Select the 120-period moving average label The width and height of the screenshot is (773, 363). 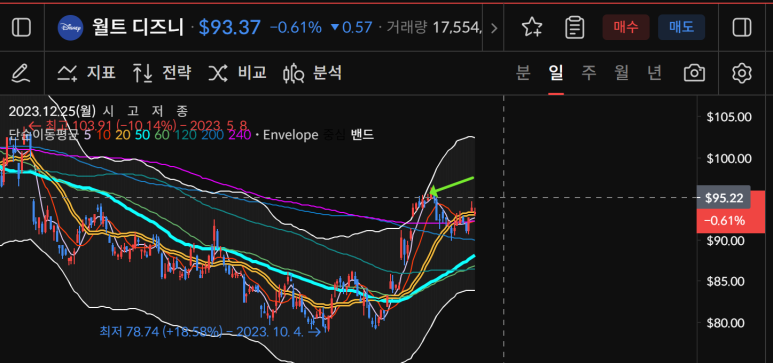pos(184,135)
